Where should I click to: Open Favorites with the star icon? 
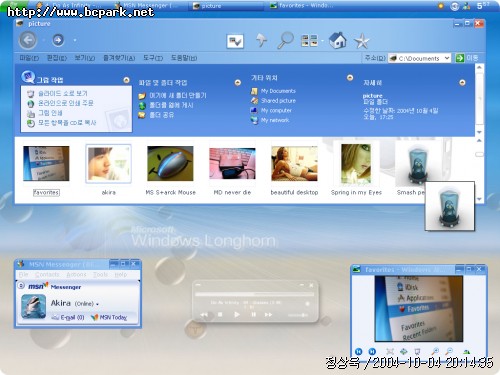[362, 41]
